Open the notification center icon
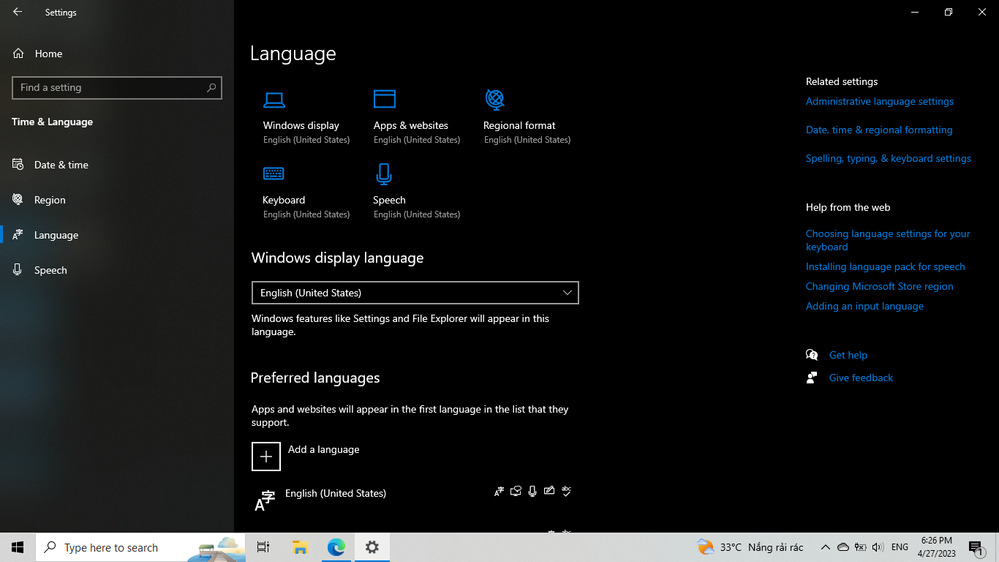Viewport: 999px width, 562px height. (975, 547)
